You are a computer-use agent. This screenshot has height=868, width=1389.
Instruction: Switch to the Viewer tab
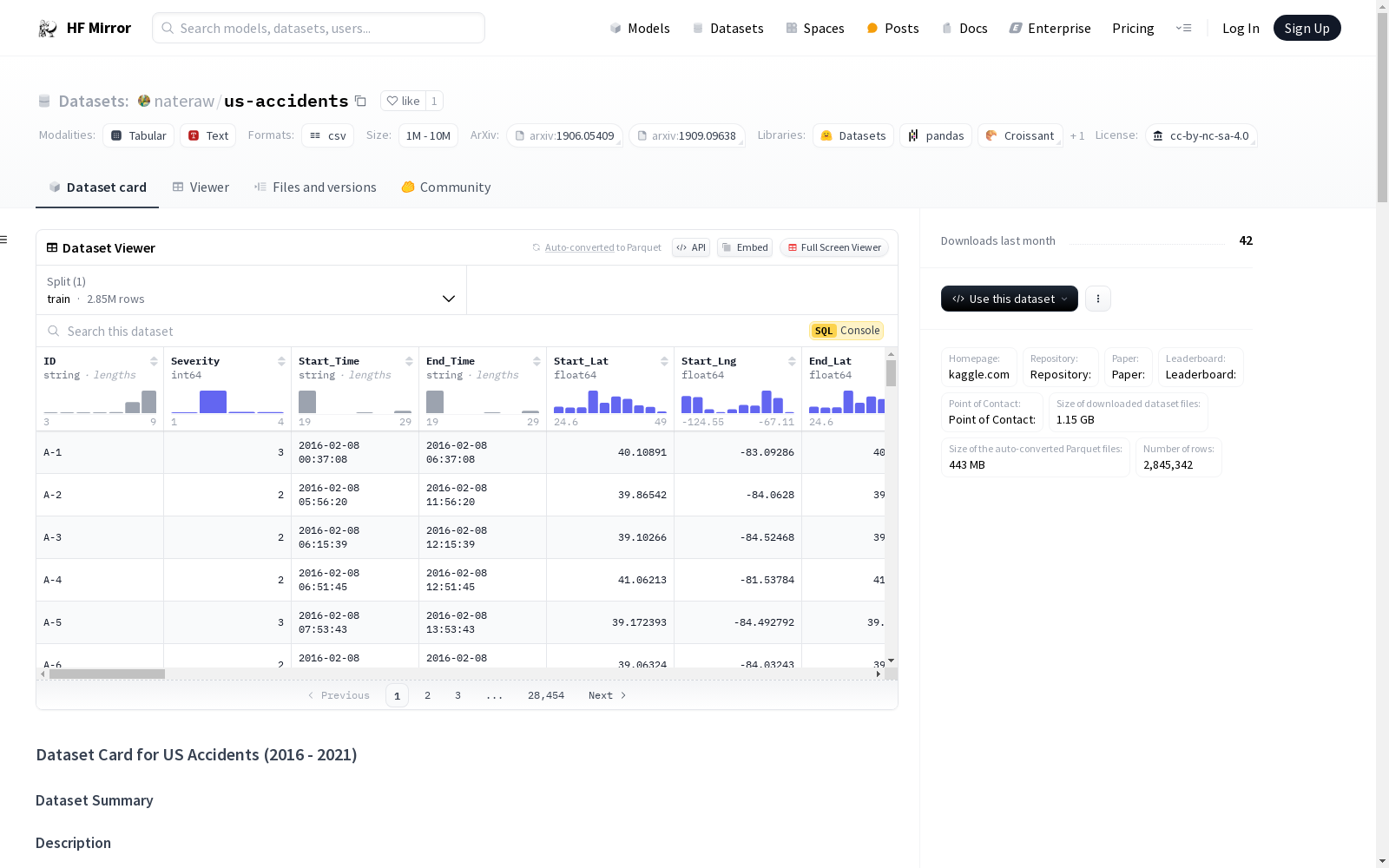[201, 187]
